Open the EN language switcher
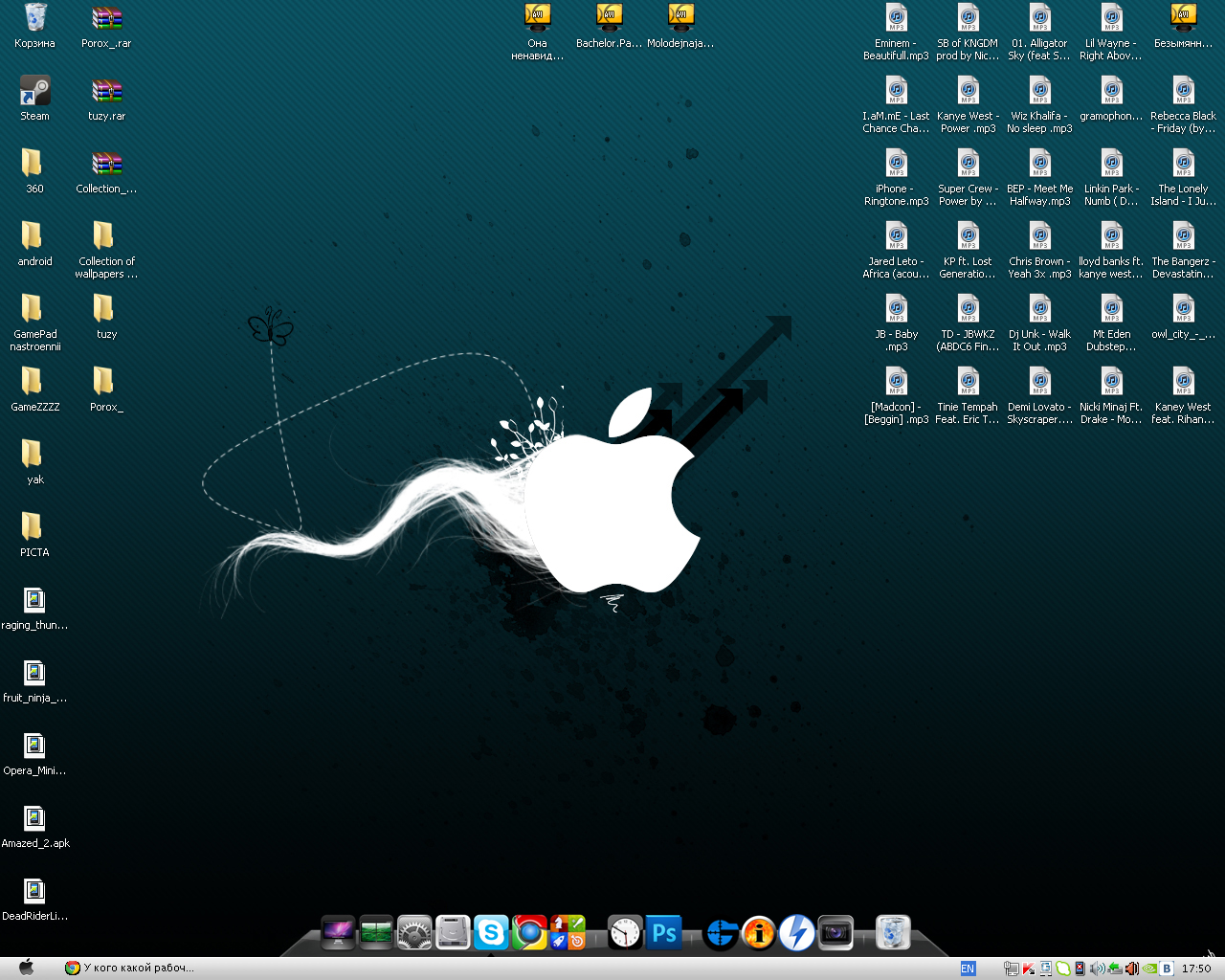 pos(968,969)
